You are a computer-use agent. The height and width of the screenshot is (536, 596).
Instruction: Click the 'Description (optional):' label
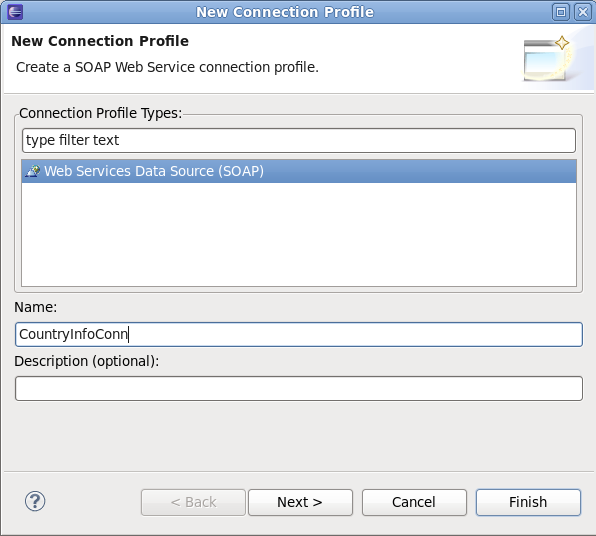pos(87,361)
